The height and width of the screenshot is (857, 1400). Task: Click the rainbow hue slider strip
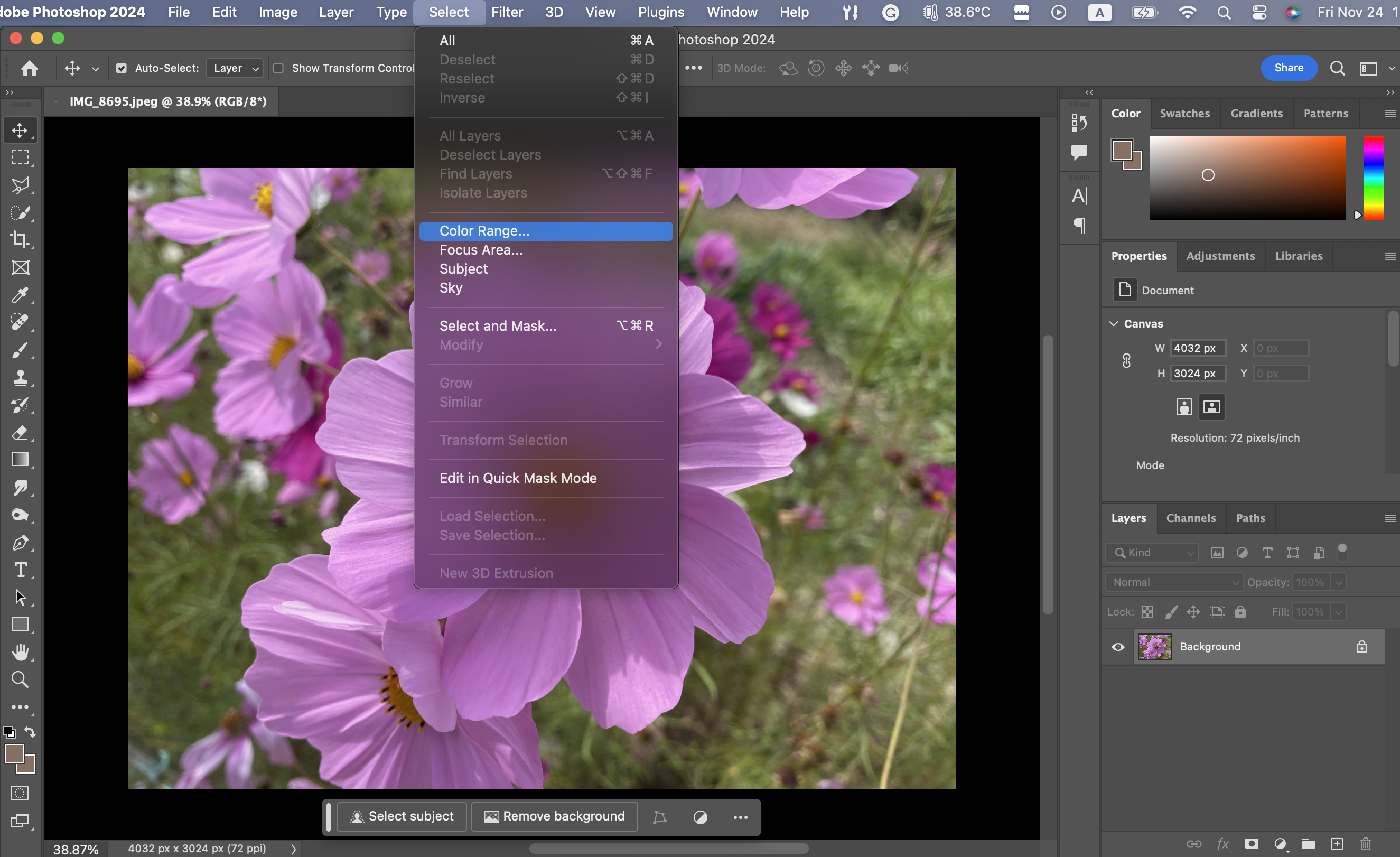1374,178
